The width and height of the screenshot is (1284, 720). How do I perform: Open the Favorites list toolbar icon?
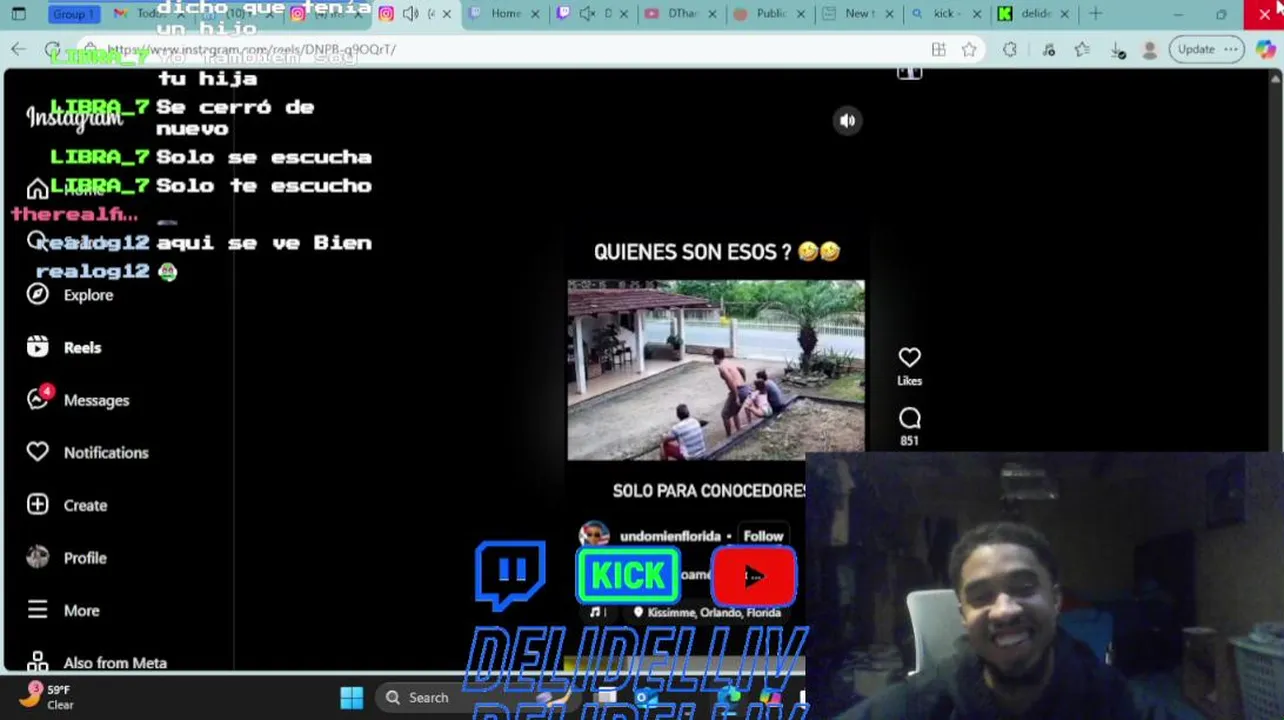click(1082, 49)
